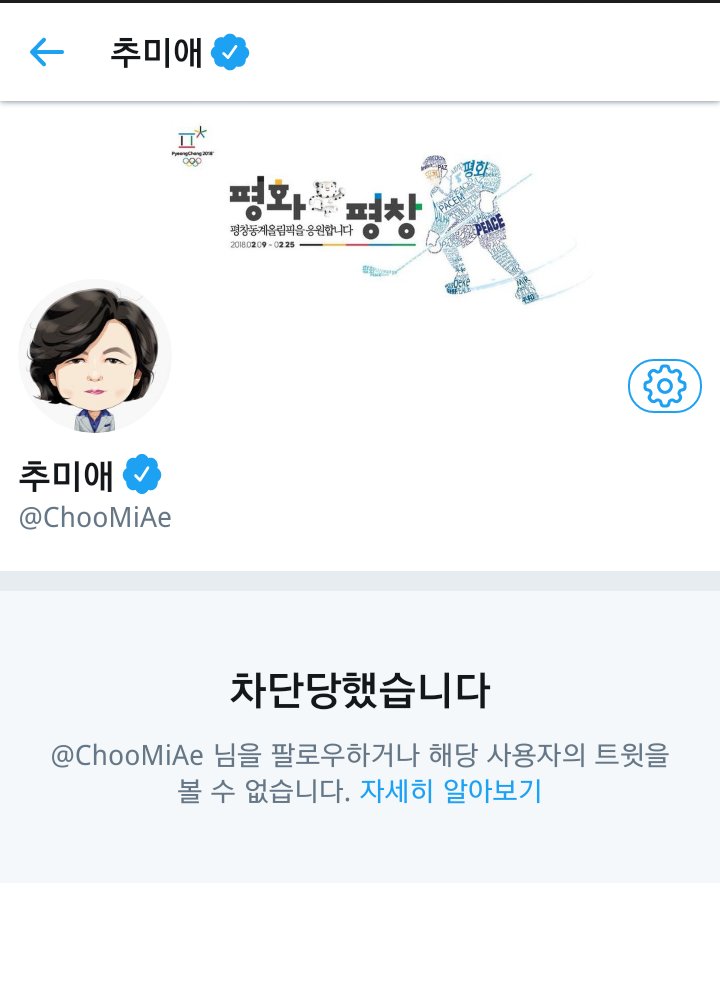Tap the 평화 word on the hockey player's shoulder

(x=475, y=169)
